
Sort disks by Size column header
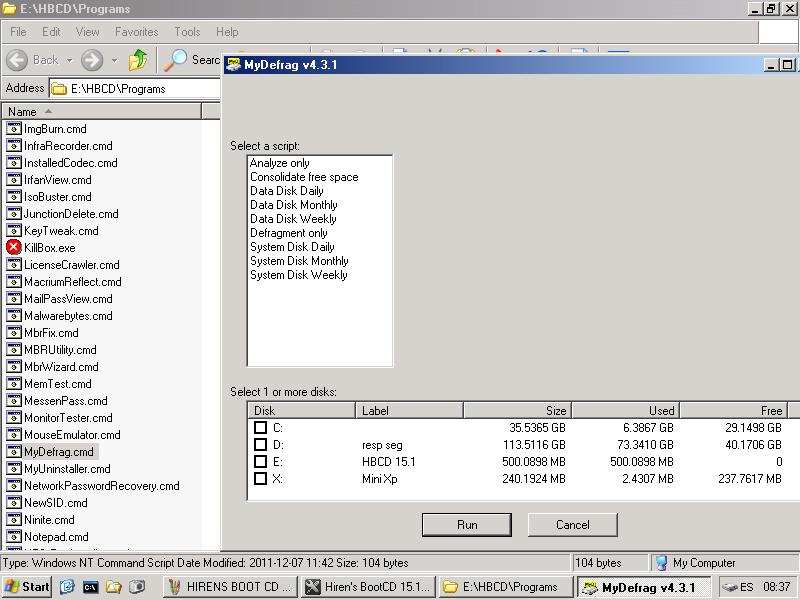coord(517,410)
